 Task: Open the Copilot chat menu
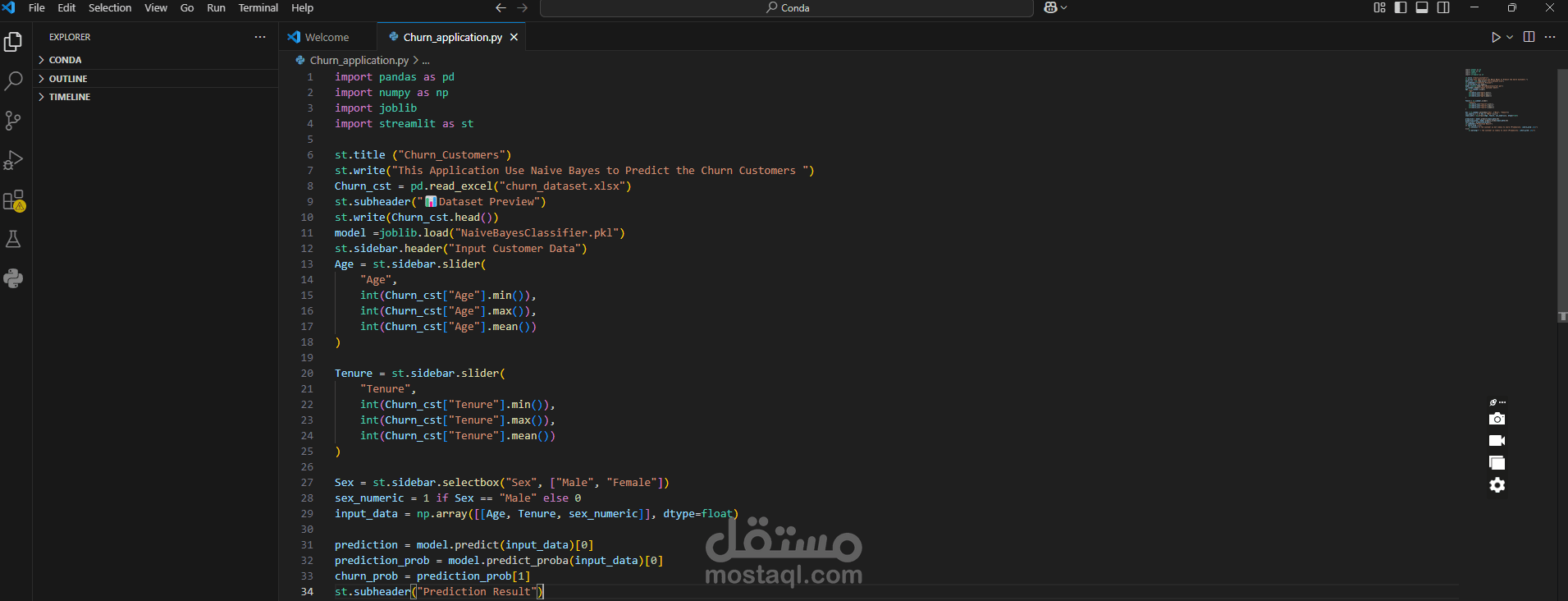pos(1055,7)
